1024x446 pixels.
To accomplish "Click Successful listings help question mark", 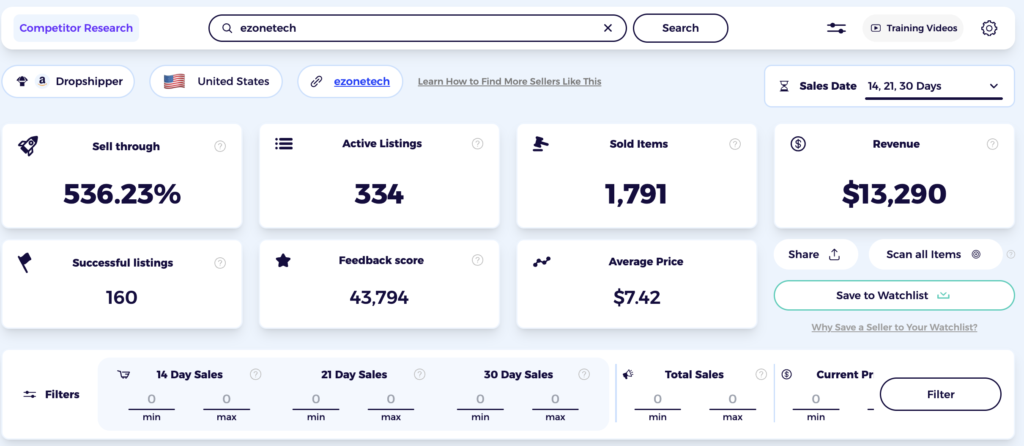I will pyautogui.click(x=220, y=263).
